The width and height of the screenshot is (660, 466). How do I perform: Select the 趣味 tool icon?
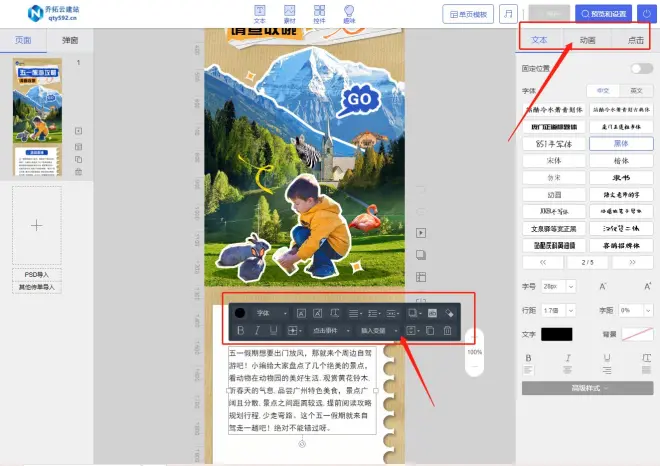349,13
